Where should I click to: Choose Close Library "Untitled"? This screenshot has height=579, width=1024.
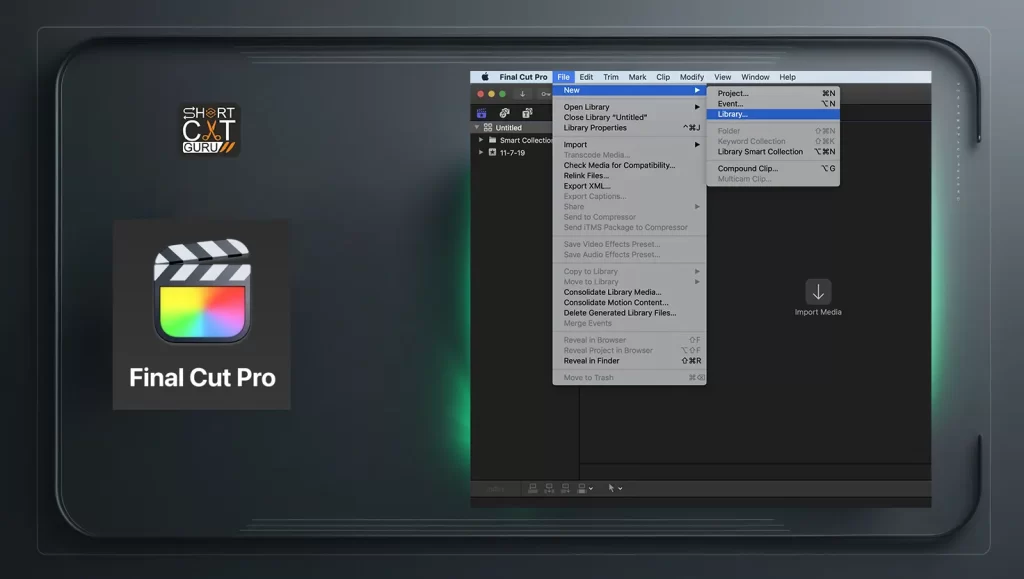(x=630, y=117)
